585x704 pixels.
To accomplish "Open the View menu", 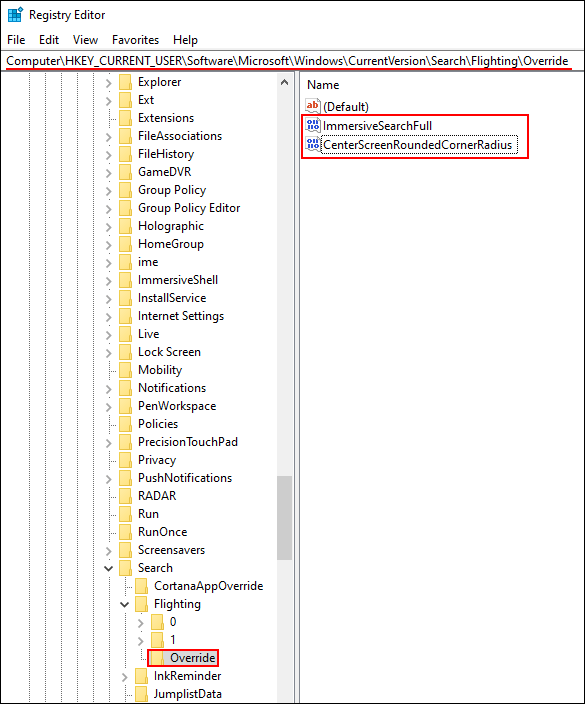I will (85, 40).
